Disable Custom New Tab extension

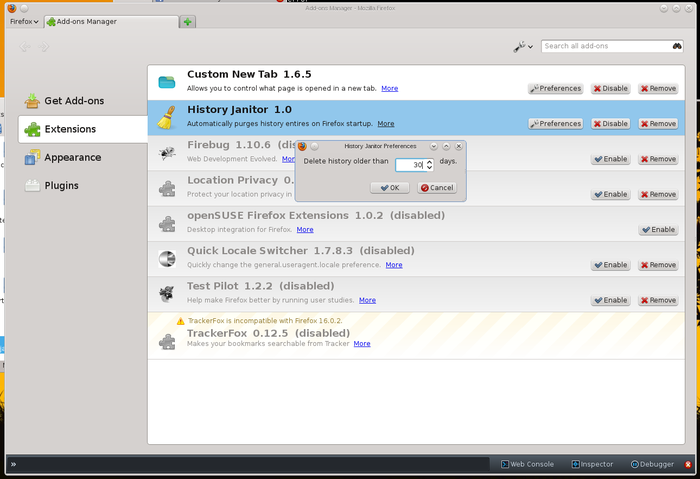click(x=610, y=88)
